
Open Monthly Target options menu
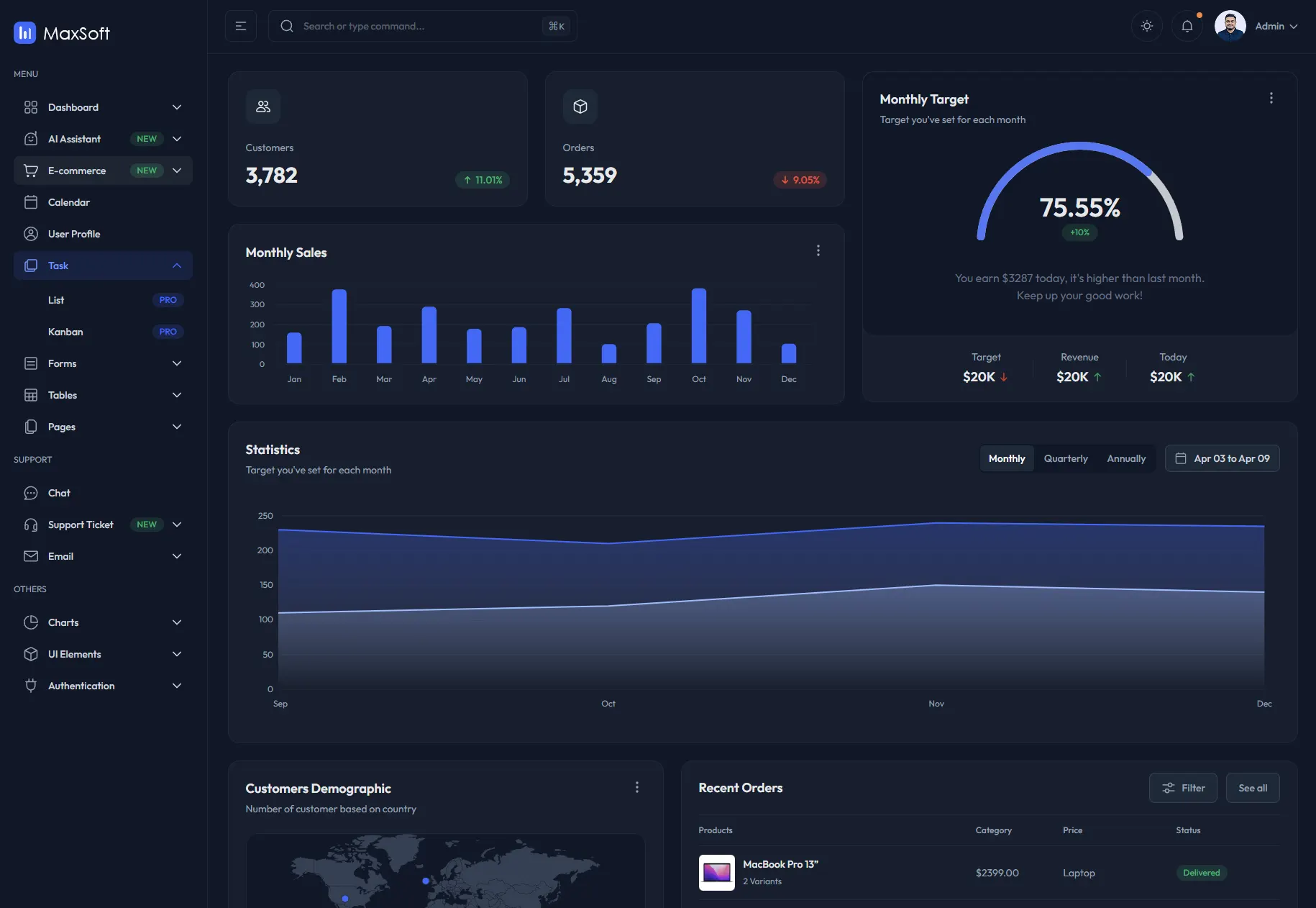(1271, 98)
